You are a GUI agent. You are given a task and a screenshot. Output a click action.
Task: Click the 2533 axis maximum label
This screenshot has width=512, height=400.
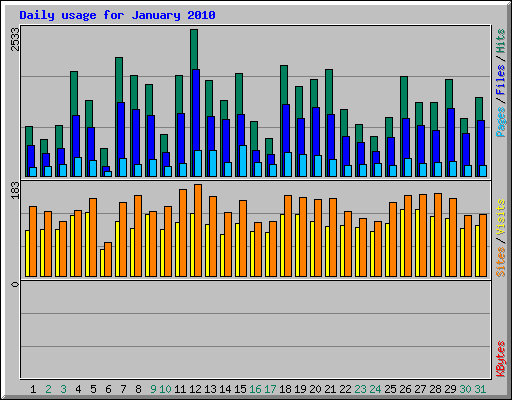pyautogui.click(x=16, y=39)
